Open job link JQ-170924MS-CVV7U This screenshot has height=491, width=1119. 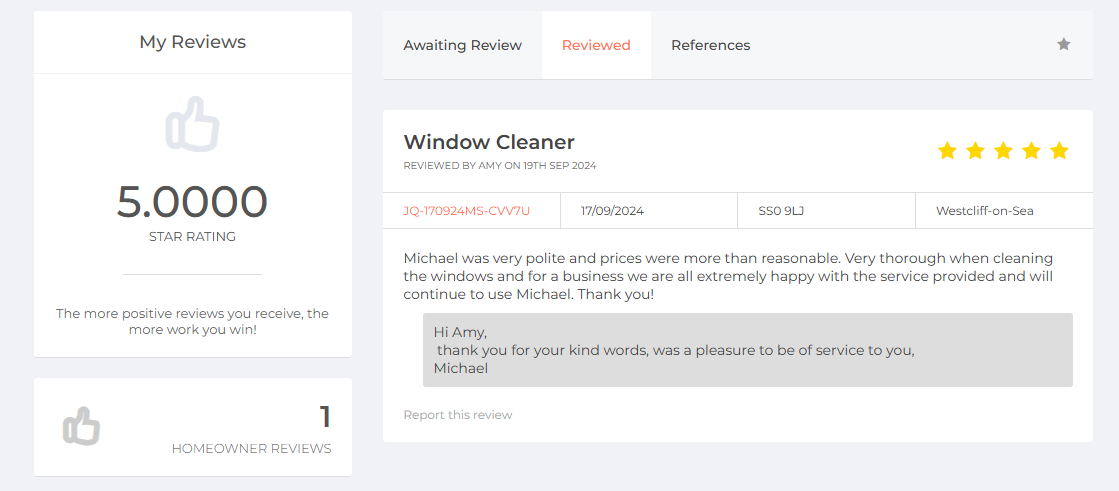coord(467,211)
